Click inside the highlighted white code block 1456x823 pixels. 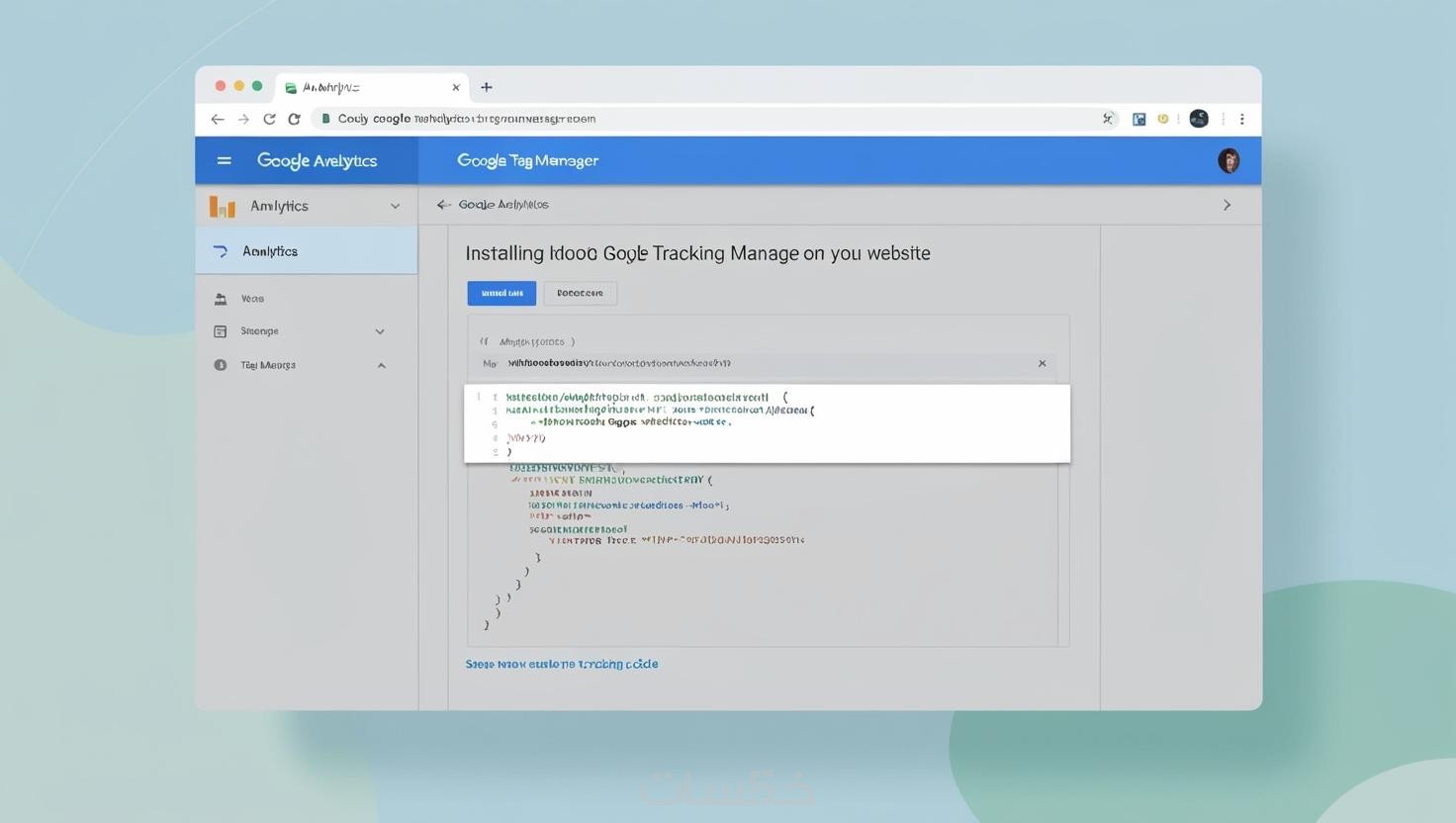767,423
